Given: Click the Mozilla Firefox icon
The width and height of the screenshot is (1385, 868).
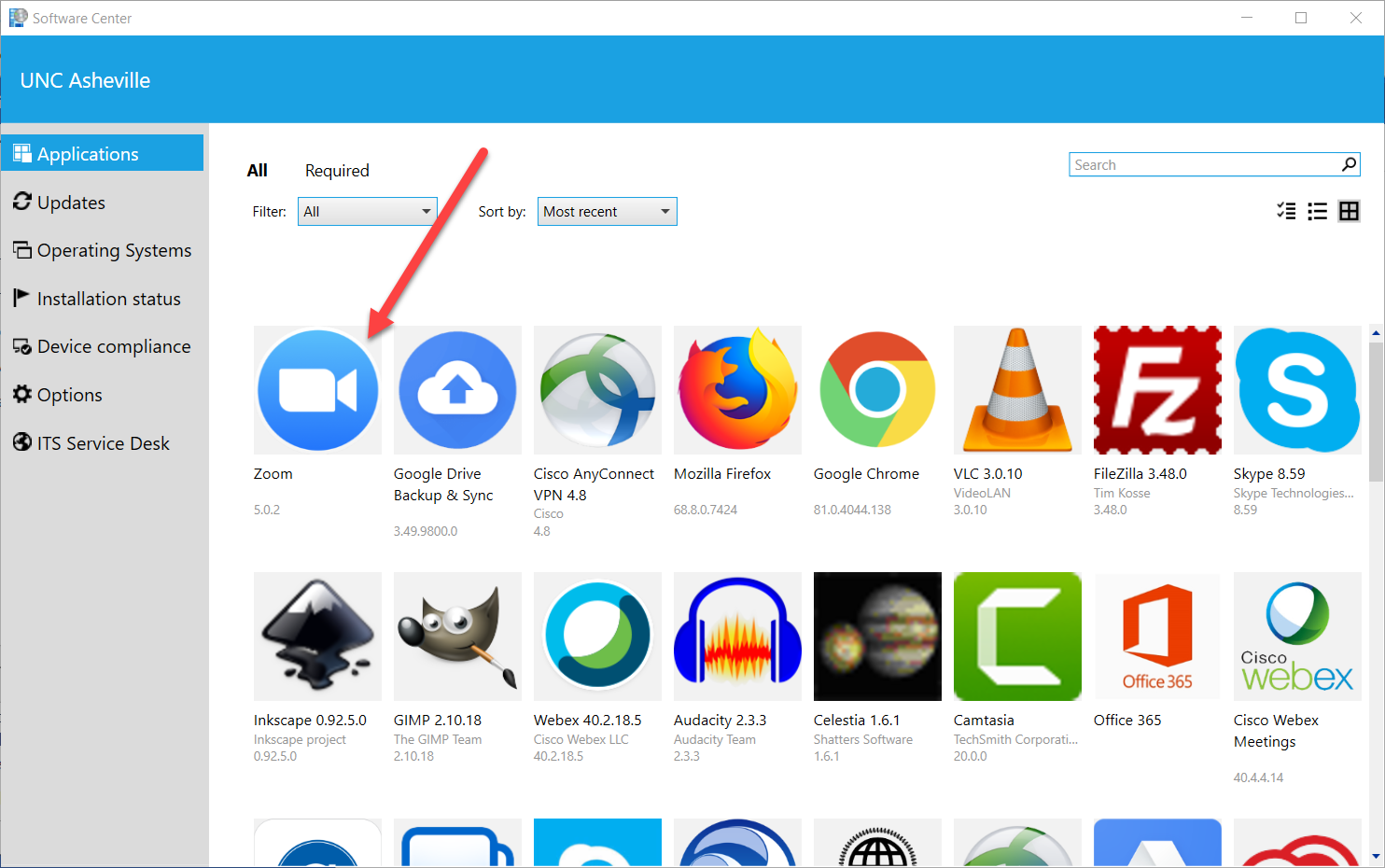Looking at the screenshot, I should [x=737, y=390].
